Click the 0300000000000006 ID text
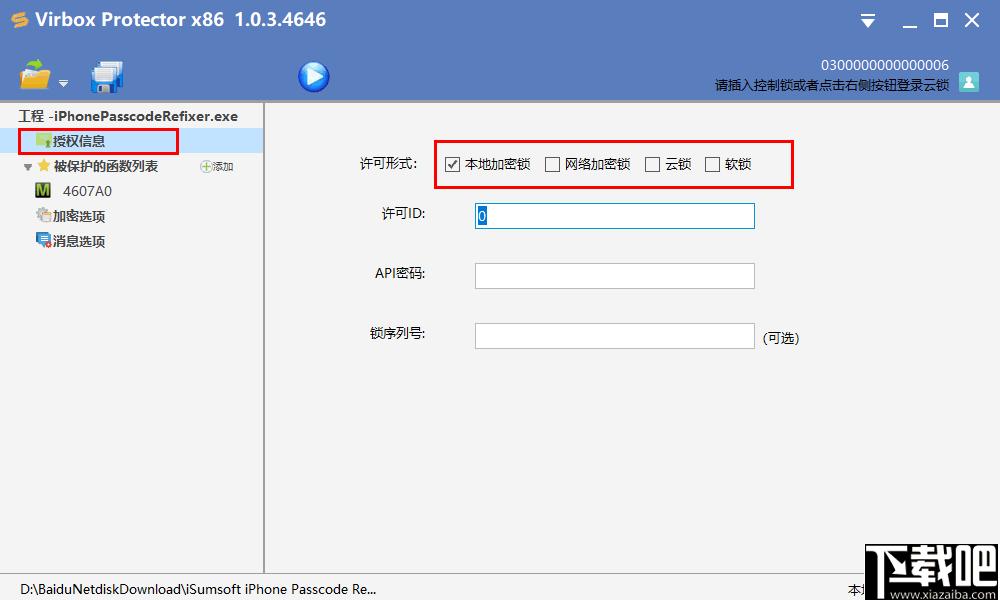Screen dimensions: 1000x600 885,65
